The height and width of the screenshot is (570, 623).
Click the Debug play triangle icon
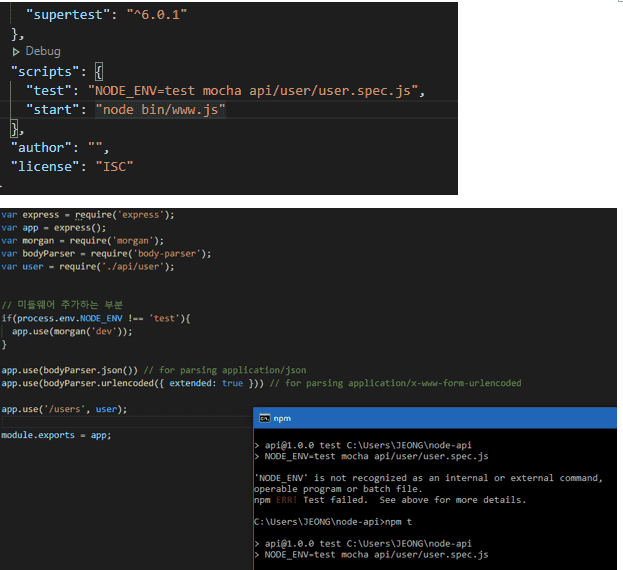(16, 52)
